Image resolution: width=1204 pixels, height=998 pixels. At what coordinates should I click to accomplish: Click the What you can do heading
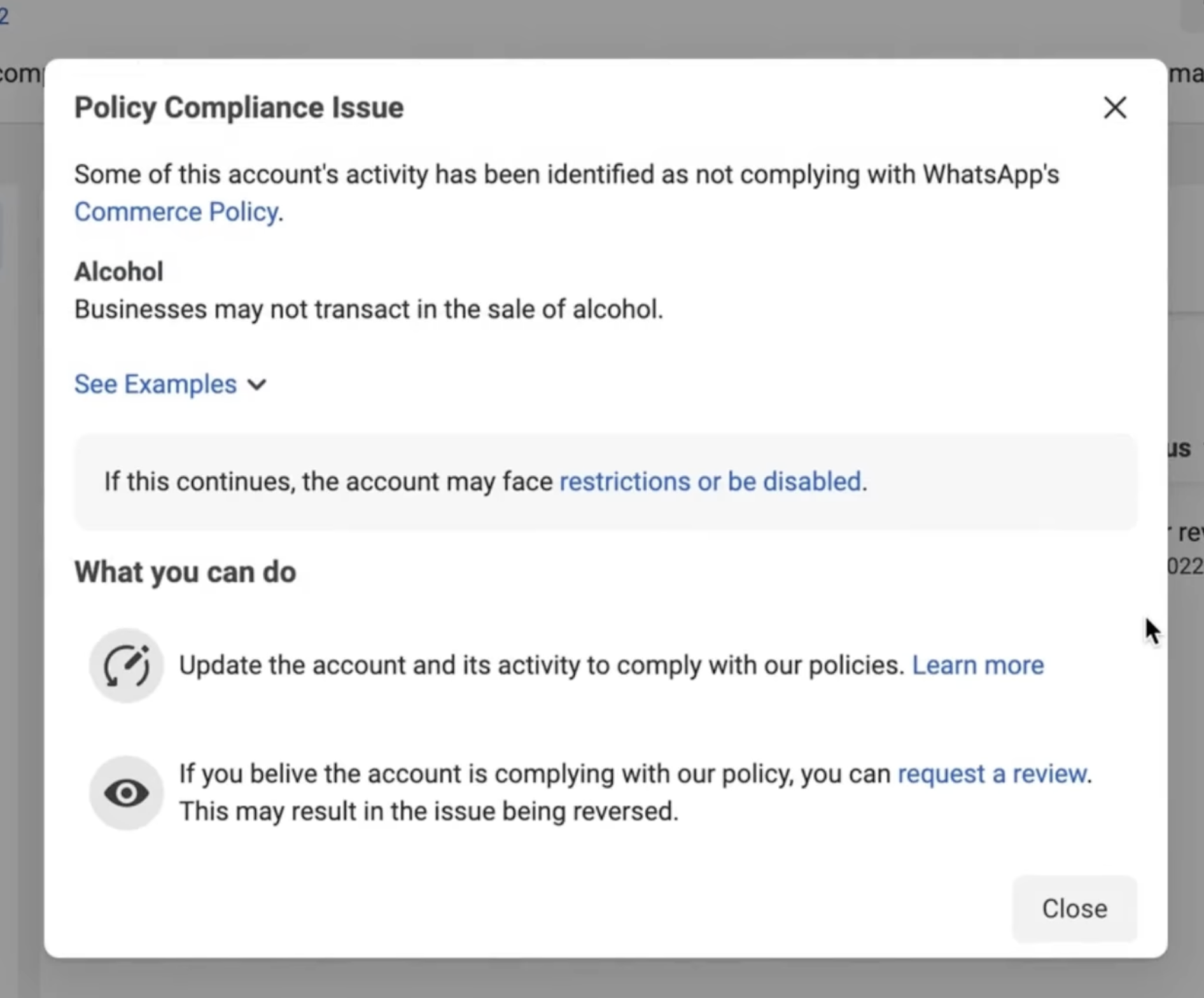185,572
